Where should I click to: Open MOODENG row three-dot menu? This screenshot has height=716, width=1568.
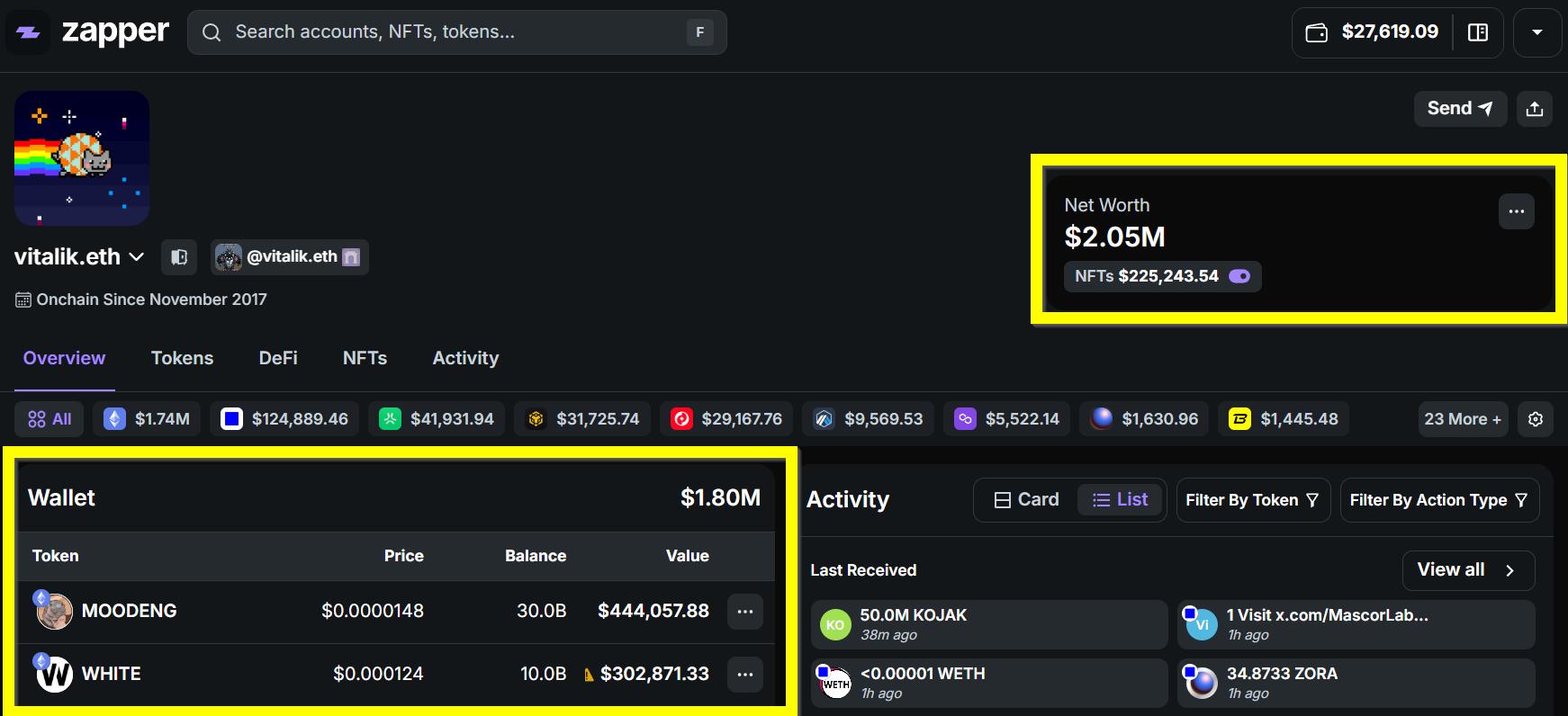pos(745,612)
